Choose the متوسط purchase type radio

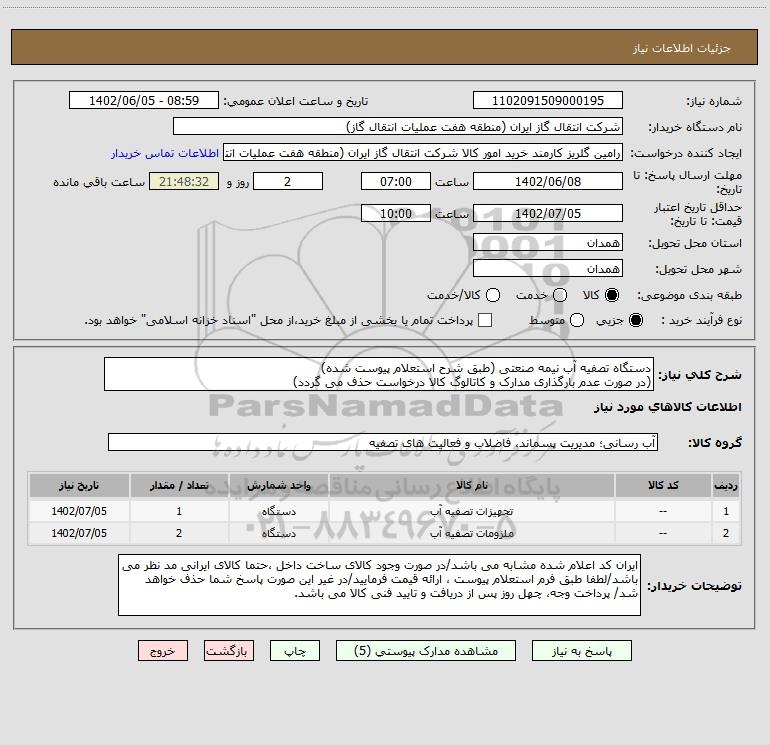pos(577,320)
